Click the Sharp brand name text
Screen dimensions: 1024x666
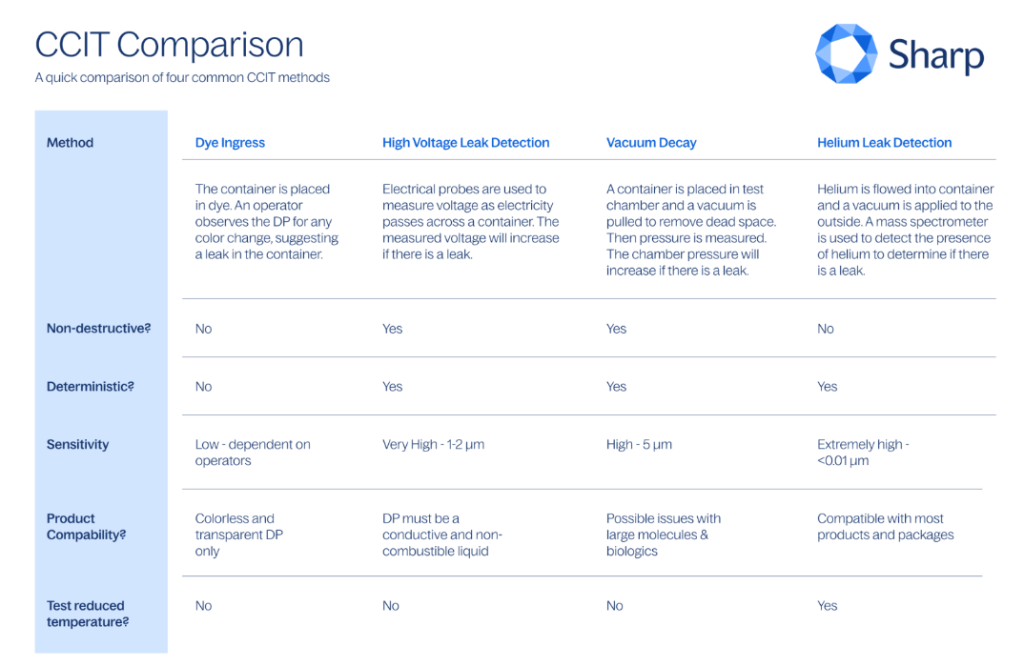tap(936, 55)
